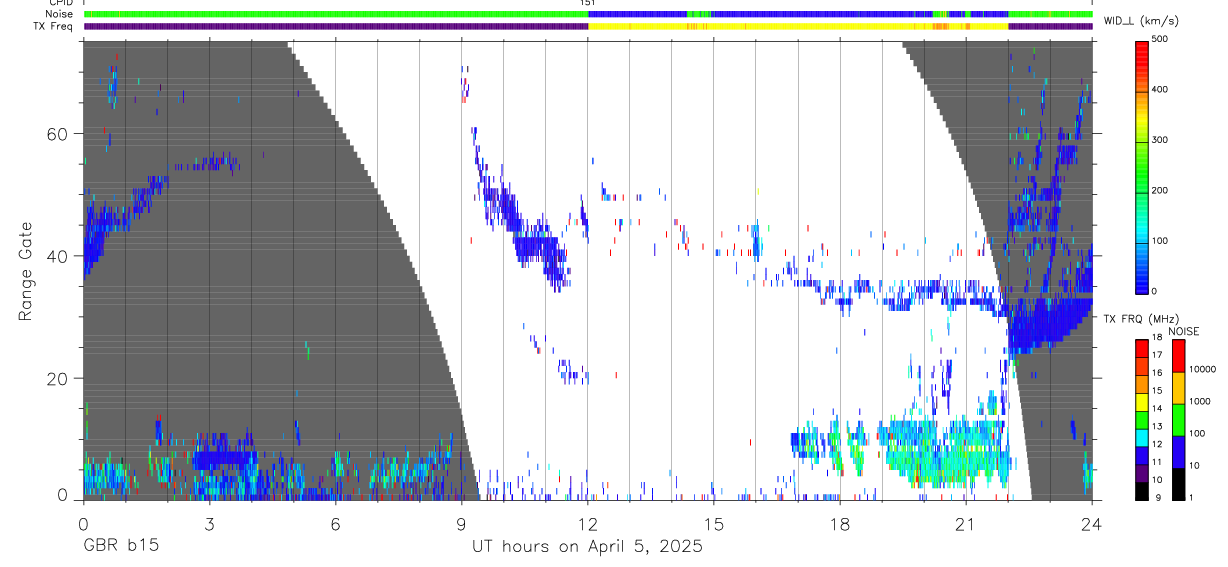This screenshot has width=1228, height=567.
Task: Click the 40 tick on Range Gate axis
Action: pyautogui.click(x=58, y=256)
